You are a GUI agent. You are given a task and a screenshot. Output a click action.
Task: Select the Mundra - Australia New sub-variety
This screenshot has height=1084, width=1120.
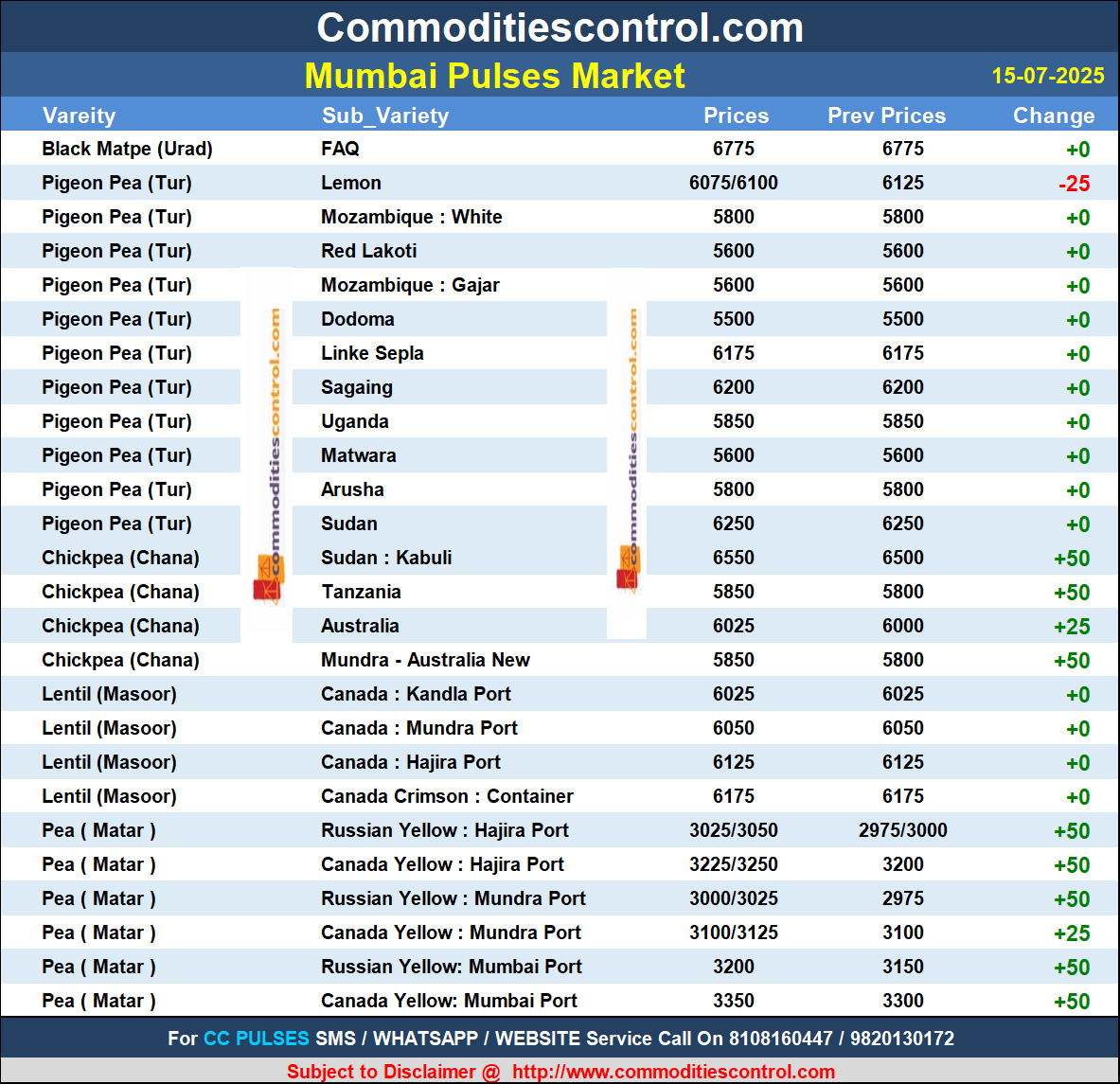coord(425,660)
